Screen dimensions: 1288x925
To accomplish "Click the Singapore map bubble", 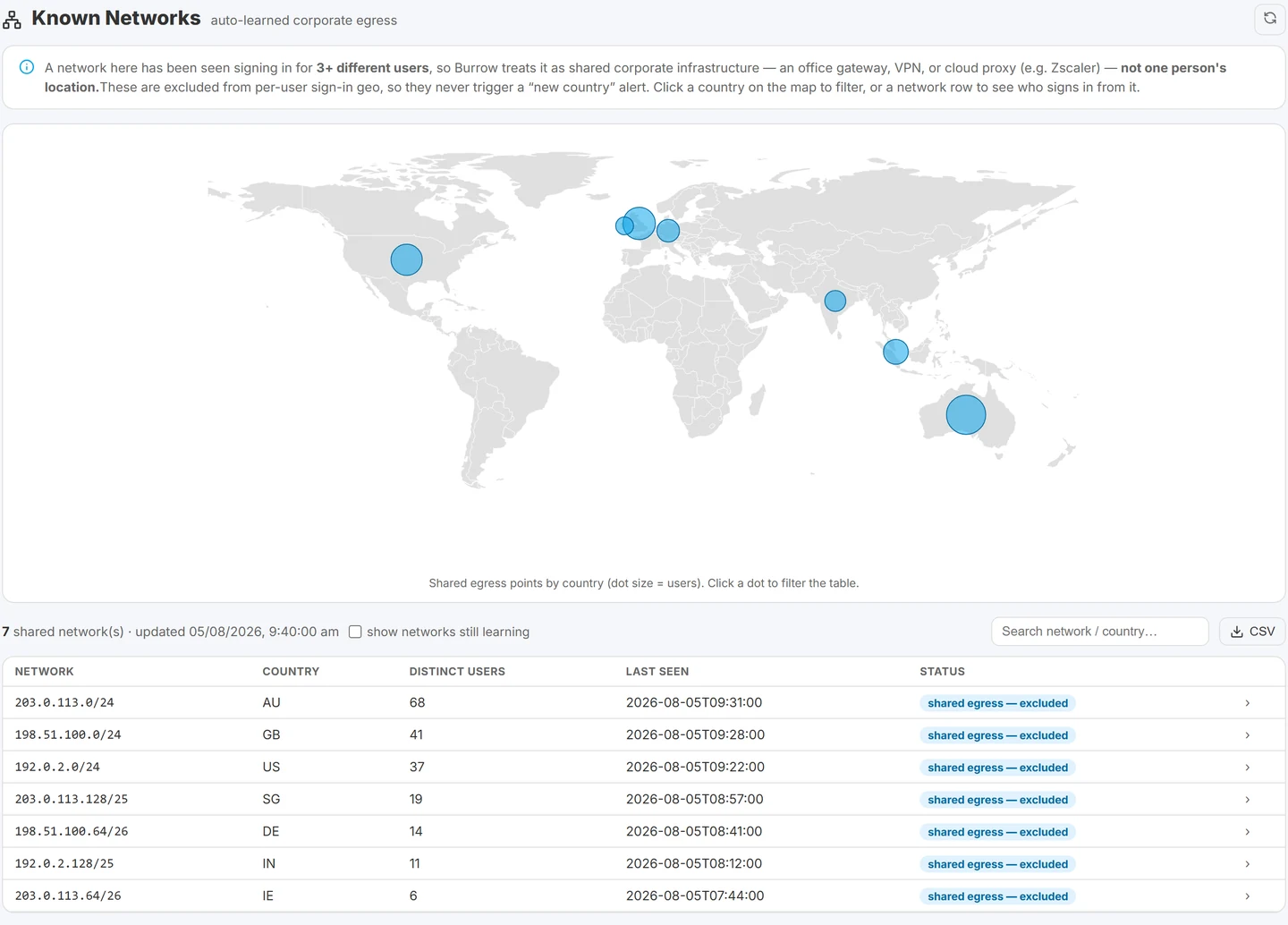I will (895, 352).
